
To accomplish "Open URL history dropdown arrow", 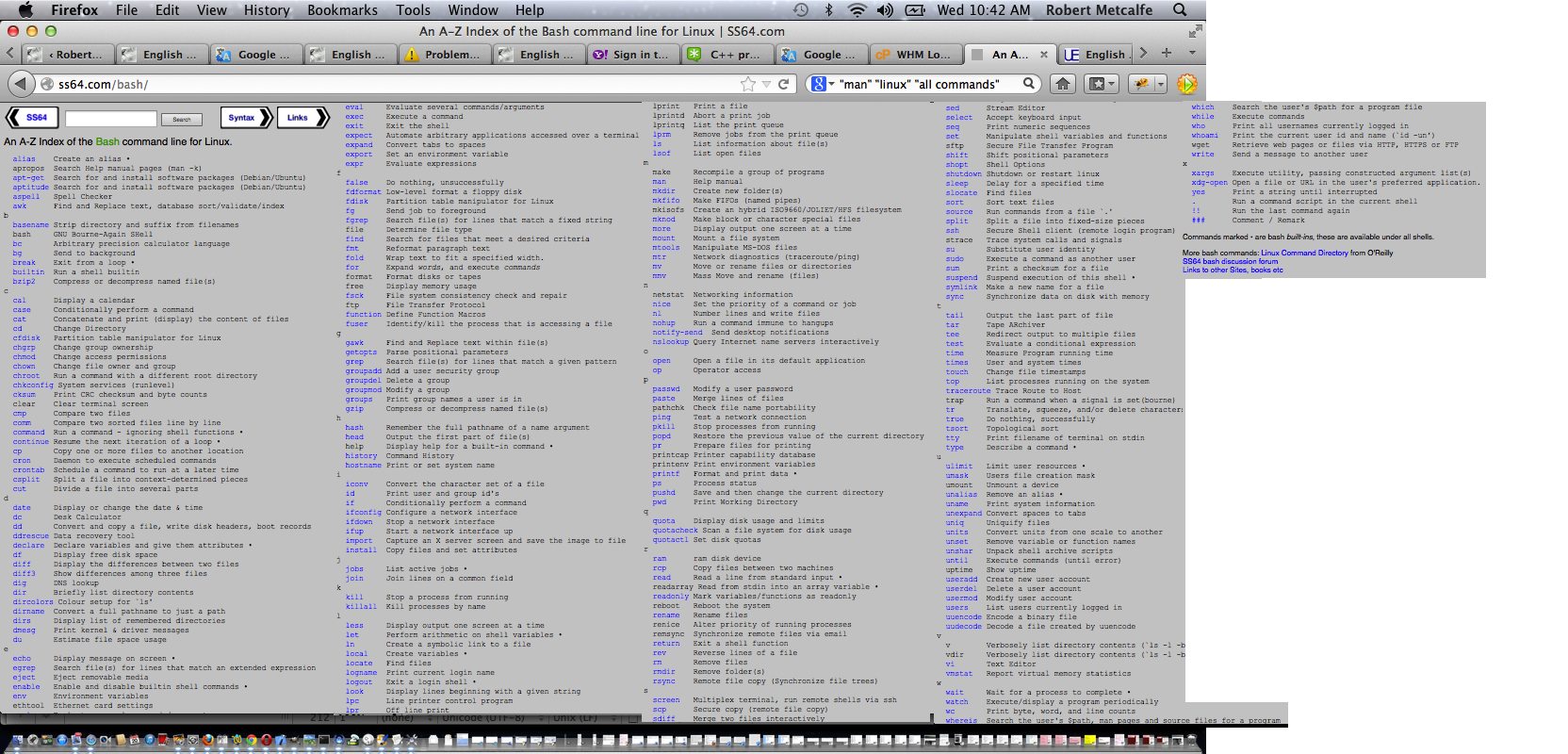I will pos(766,84).
